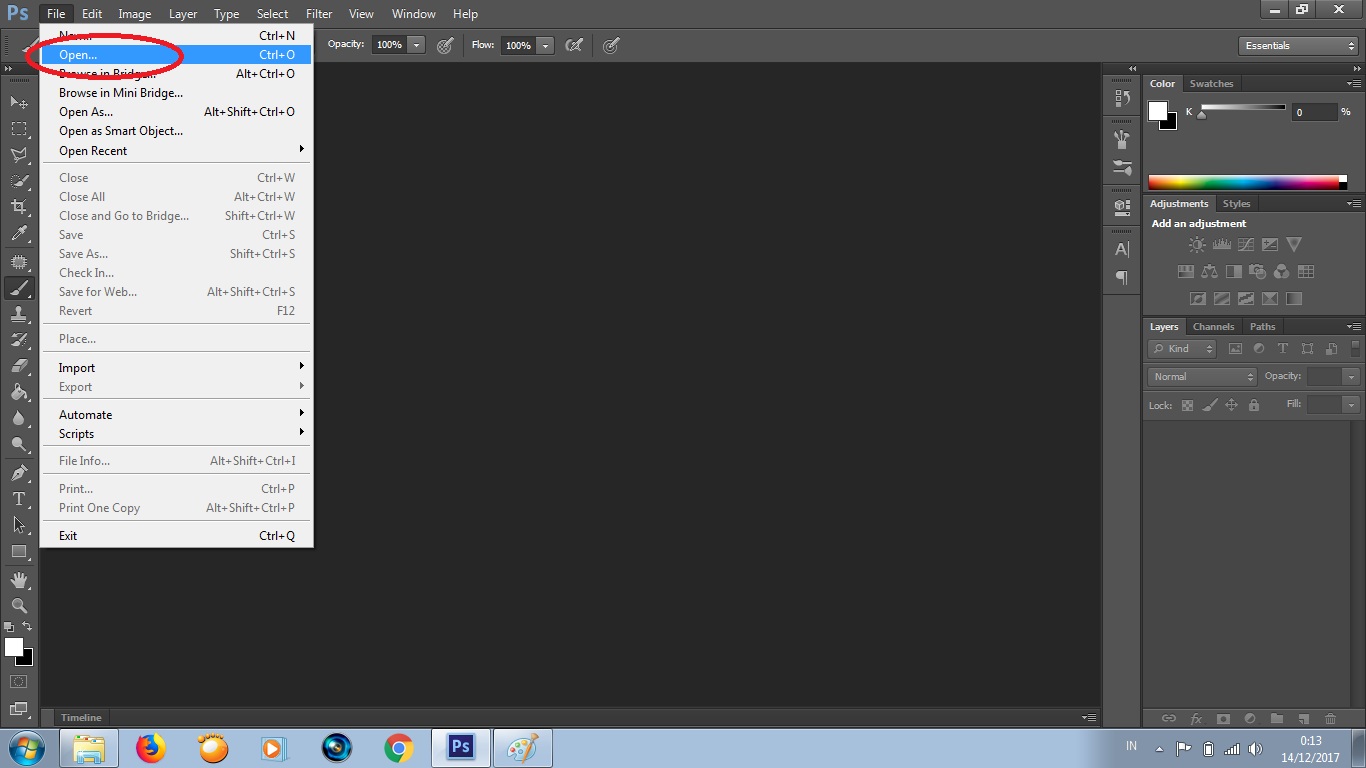Open the Color panel options menu
1366x768 pixels.
(x=1354, y=84)
